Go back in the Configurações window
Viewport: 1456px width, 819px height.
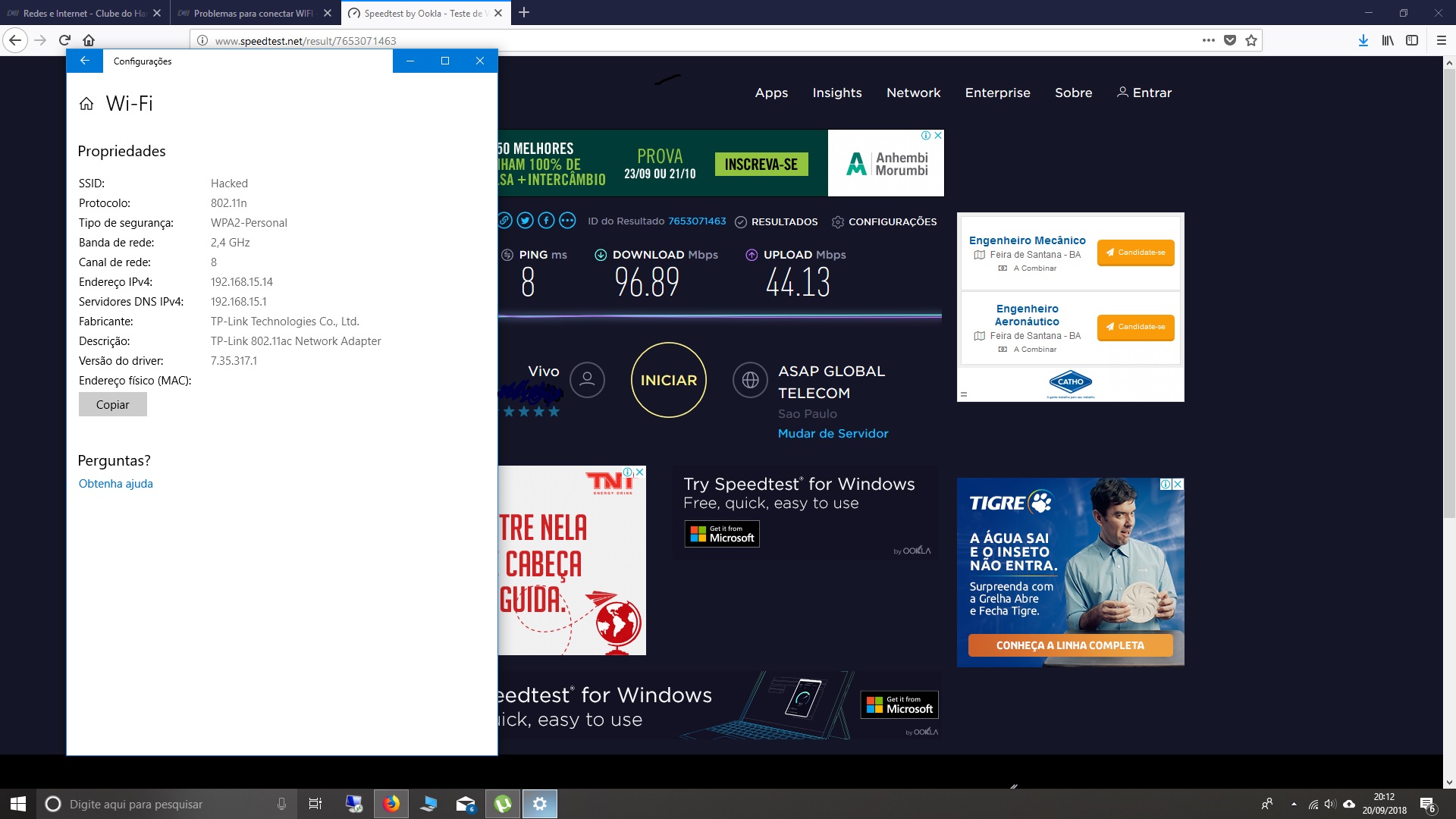coord(85,61)
